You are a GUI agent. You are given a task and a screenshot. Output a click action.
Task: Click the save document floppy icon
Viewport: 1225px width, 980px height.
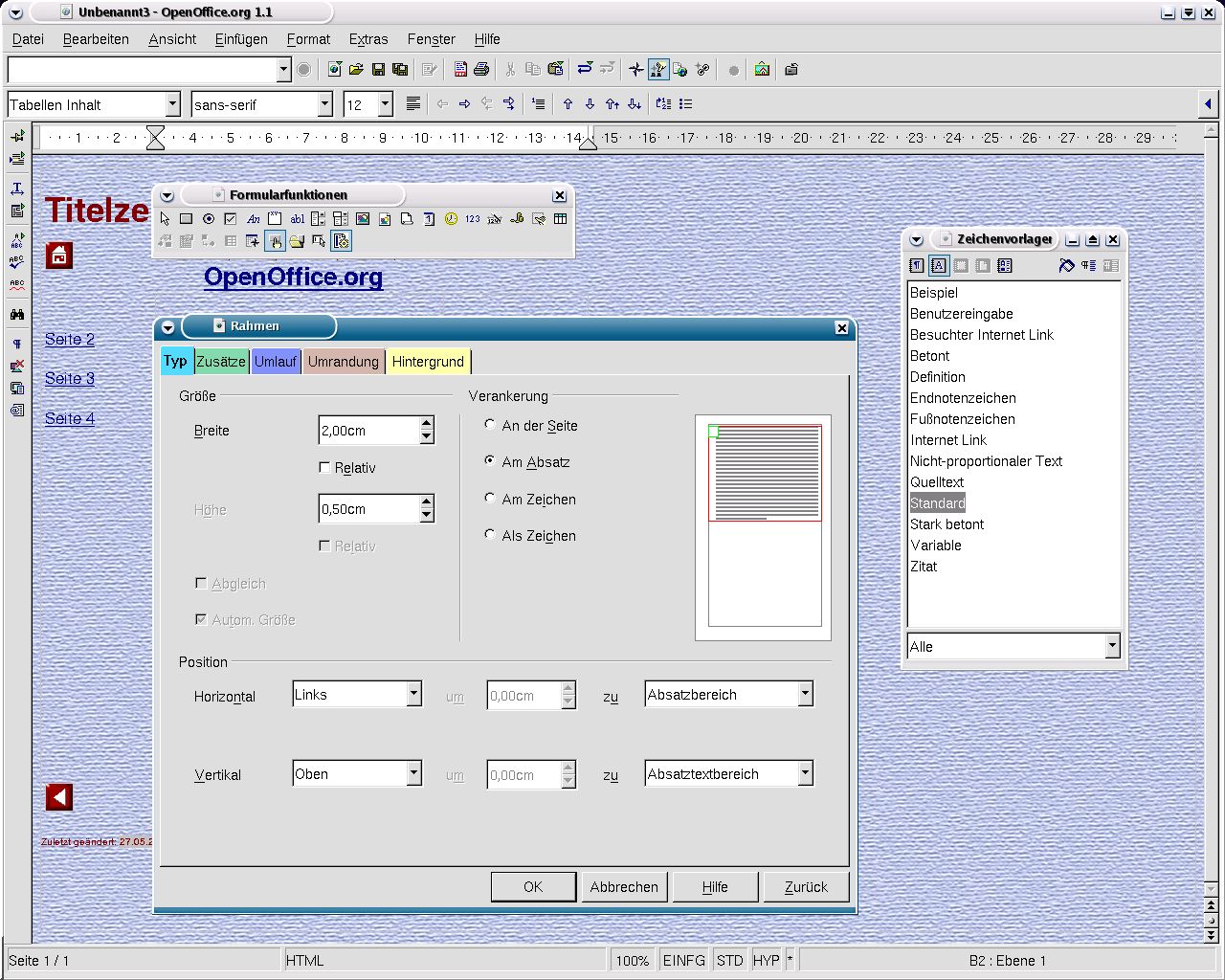point(378,69)
